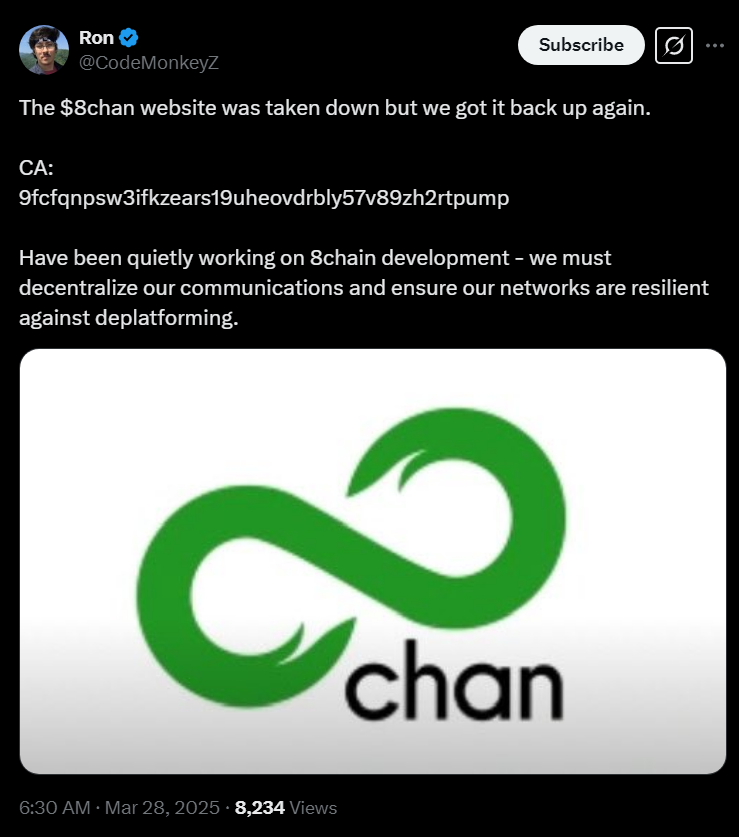Subscribe to Ron's account
This screenshot has height=837, width=739.
pyautogui.click(x=581, y=45)
